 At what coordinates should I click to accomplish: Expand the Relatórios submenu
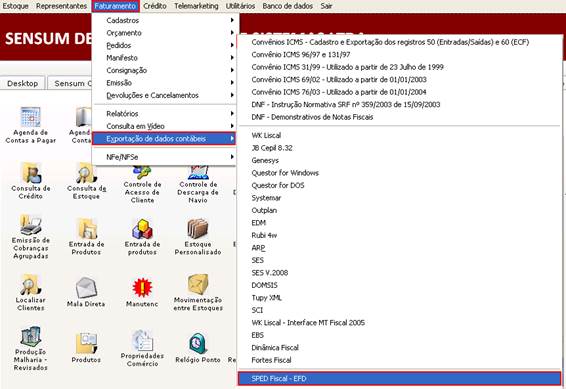[x=164, y=114]
